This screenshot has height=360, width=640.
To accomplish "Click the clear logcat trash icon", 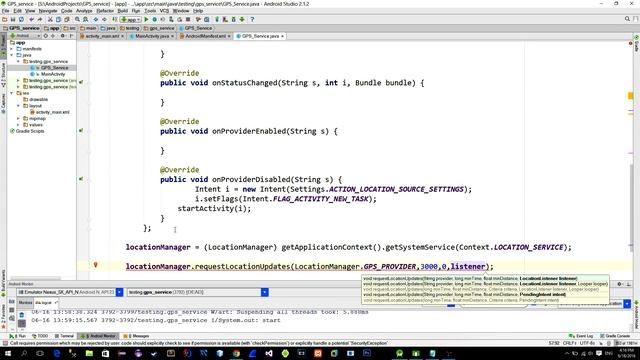I will [x=22, y=315].
